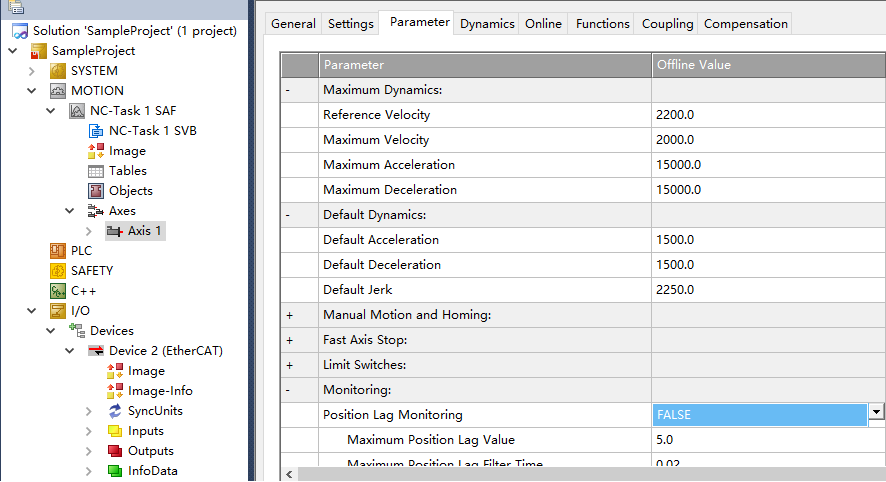Click the horizontal scrollbar left arrow
This screenshot has width=886, height=482.
point(290,474)
